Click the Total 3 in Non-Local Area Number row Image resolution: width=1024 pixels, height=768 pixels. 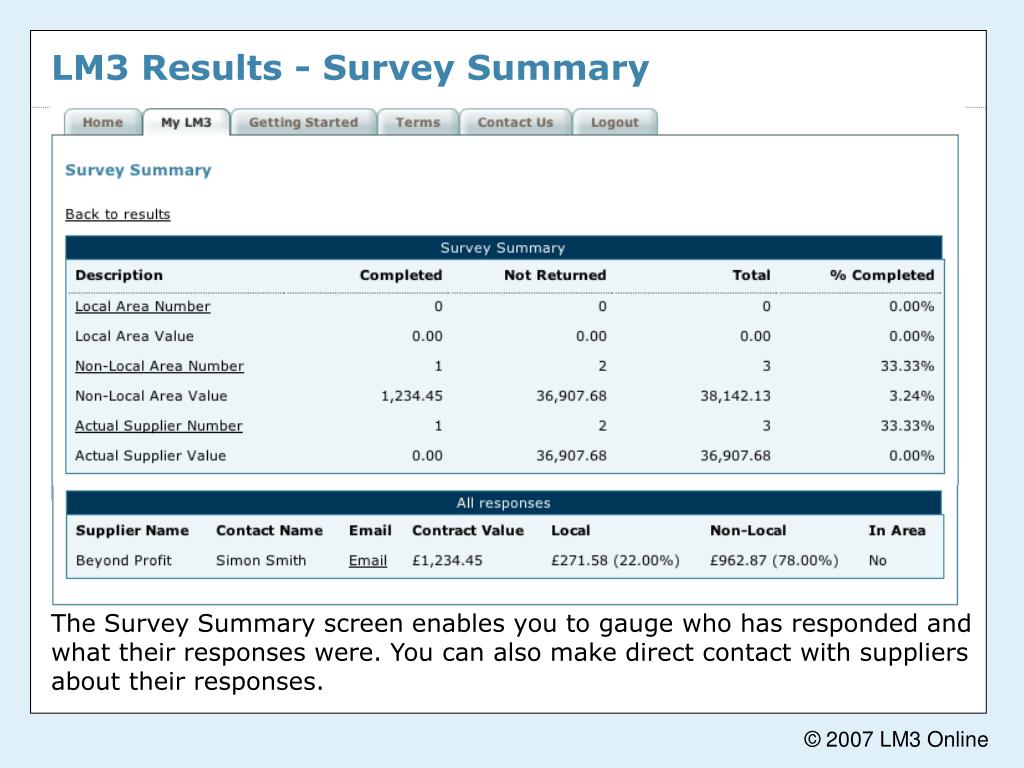click(x=767, y=366)
